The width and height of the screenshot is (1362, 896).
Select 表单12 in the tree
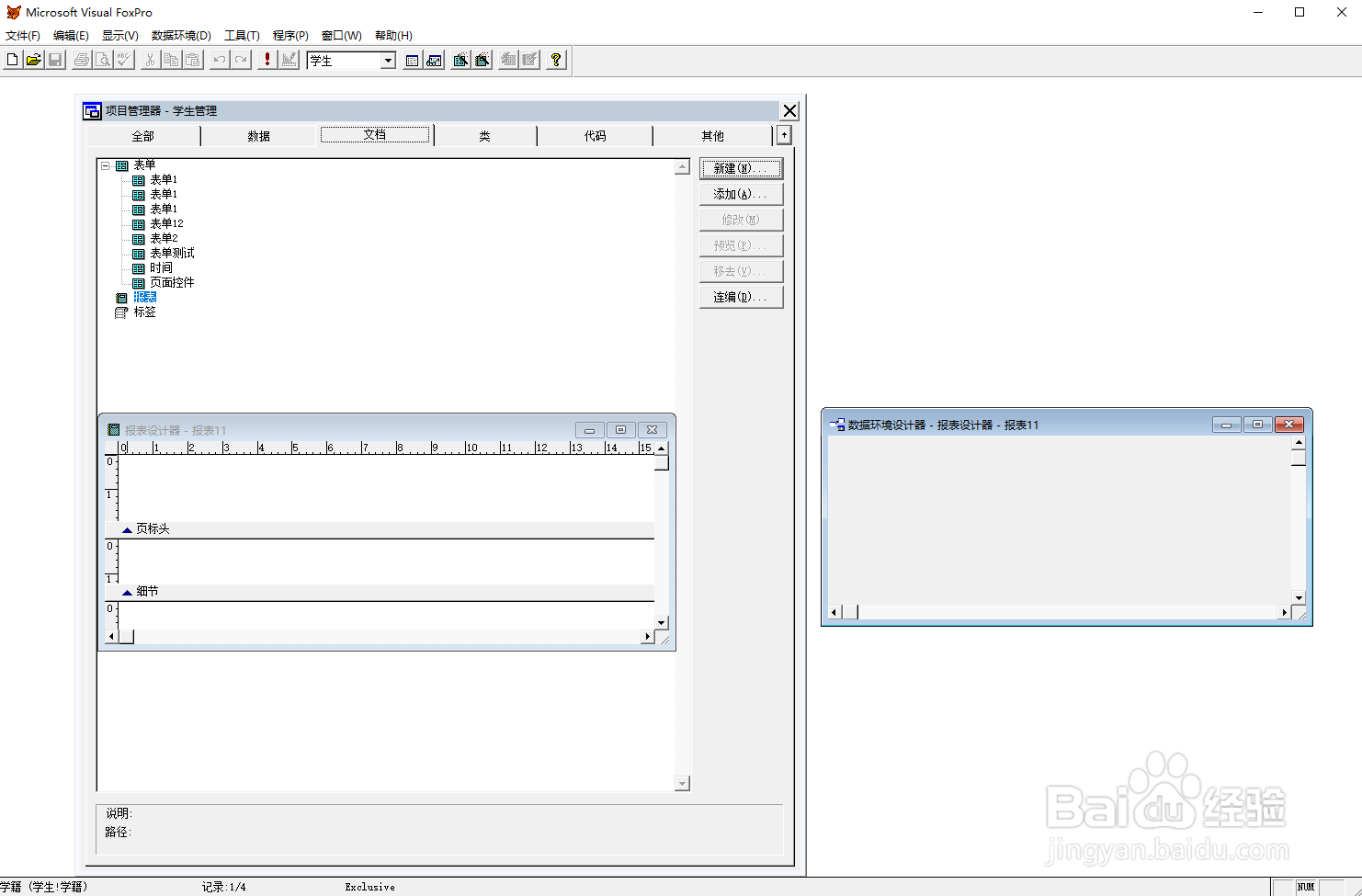point(166,224)
